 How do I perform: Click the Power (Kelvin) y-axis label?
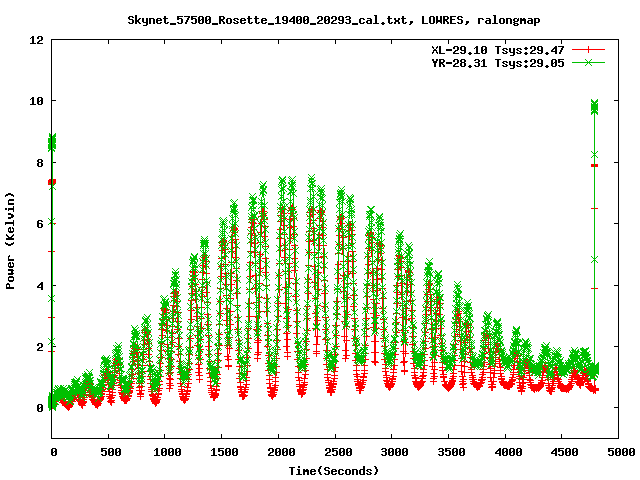click(10, 241)
